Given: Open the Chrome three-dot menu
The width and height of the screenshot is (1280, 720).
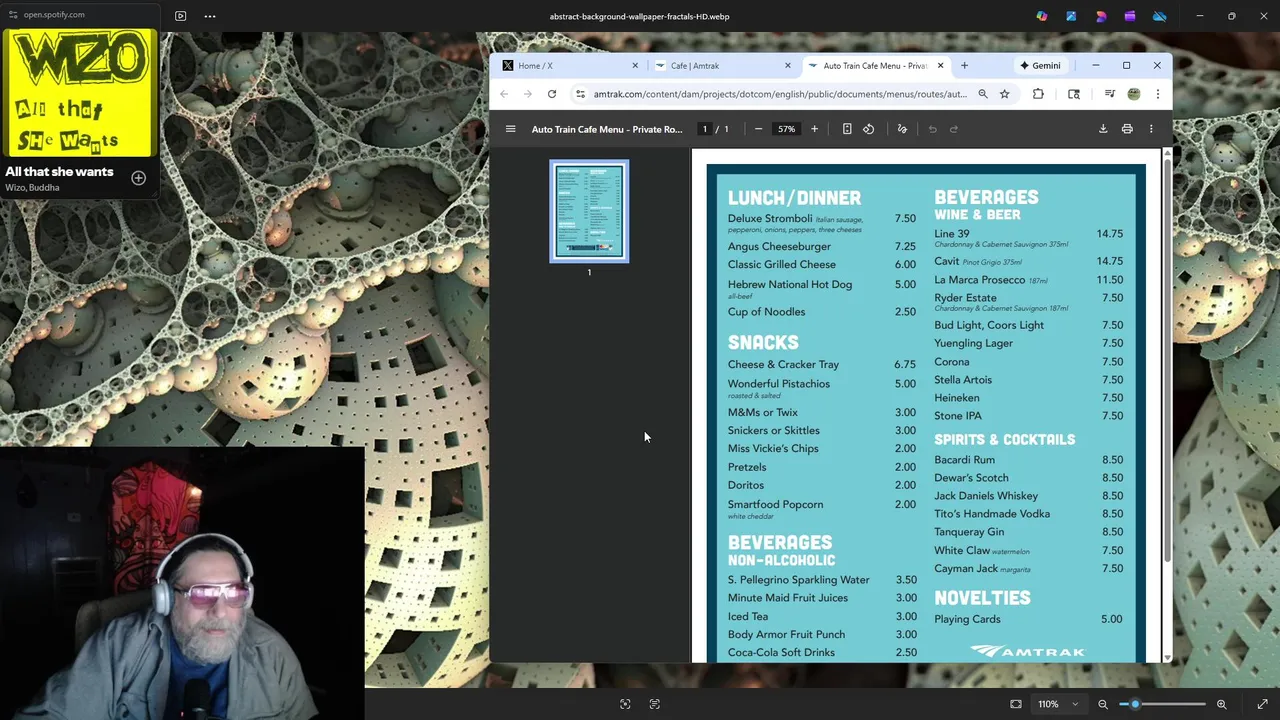Looking at the screenshot, I should tap(1157, 94).
